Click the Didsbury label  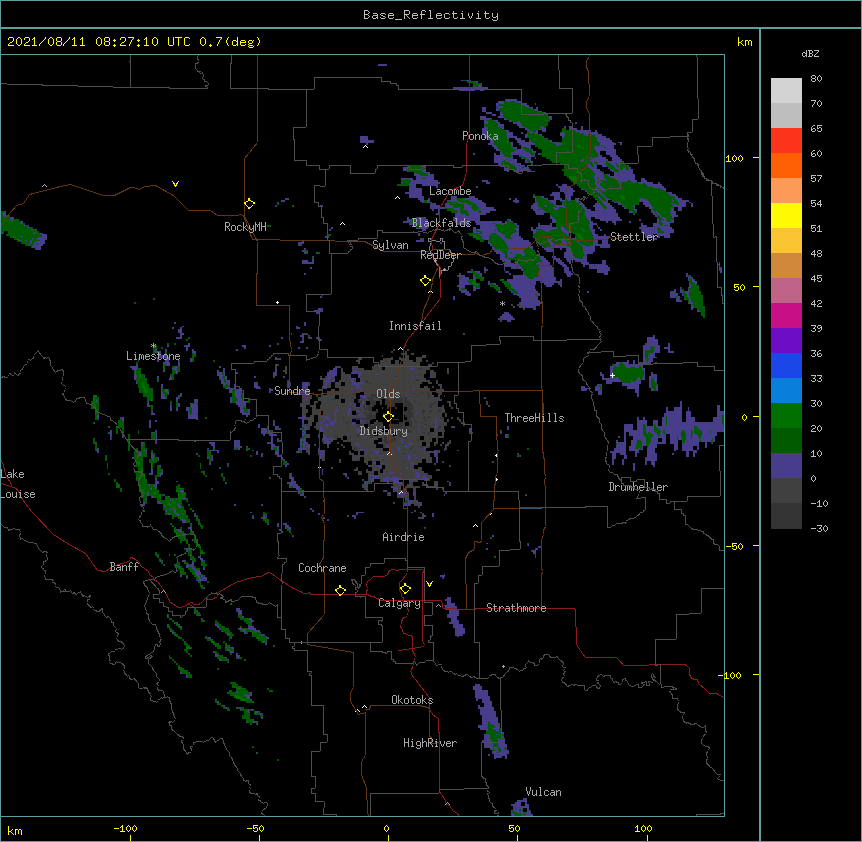[x=384, y=431]
